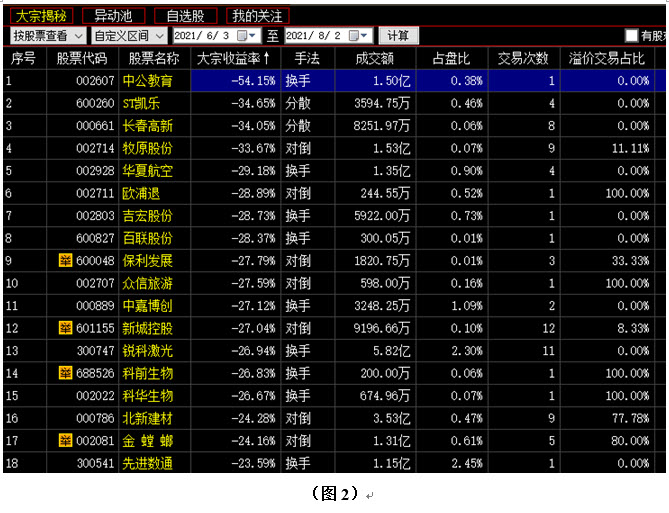Select the row for 牧原股份
This screenshot has height=513, width=669.
tap(147, 148)
